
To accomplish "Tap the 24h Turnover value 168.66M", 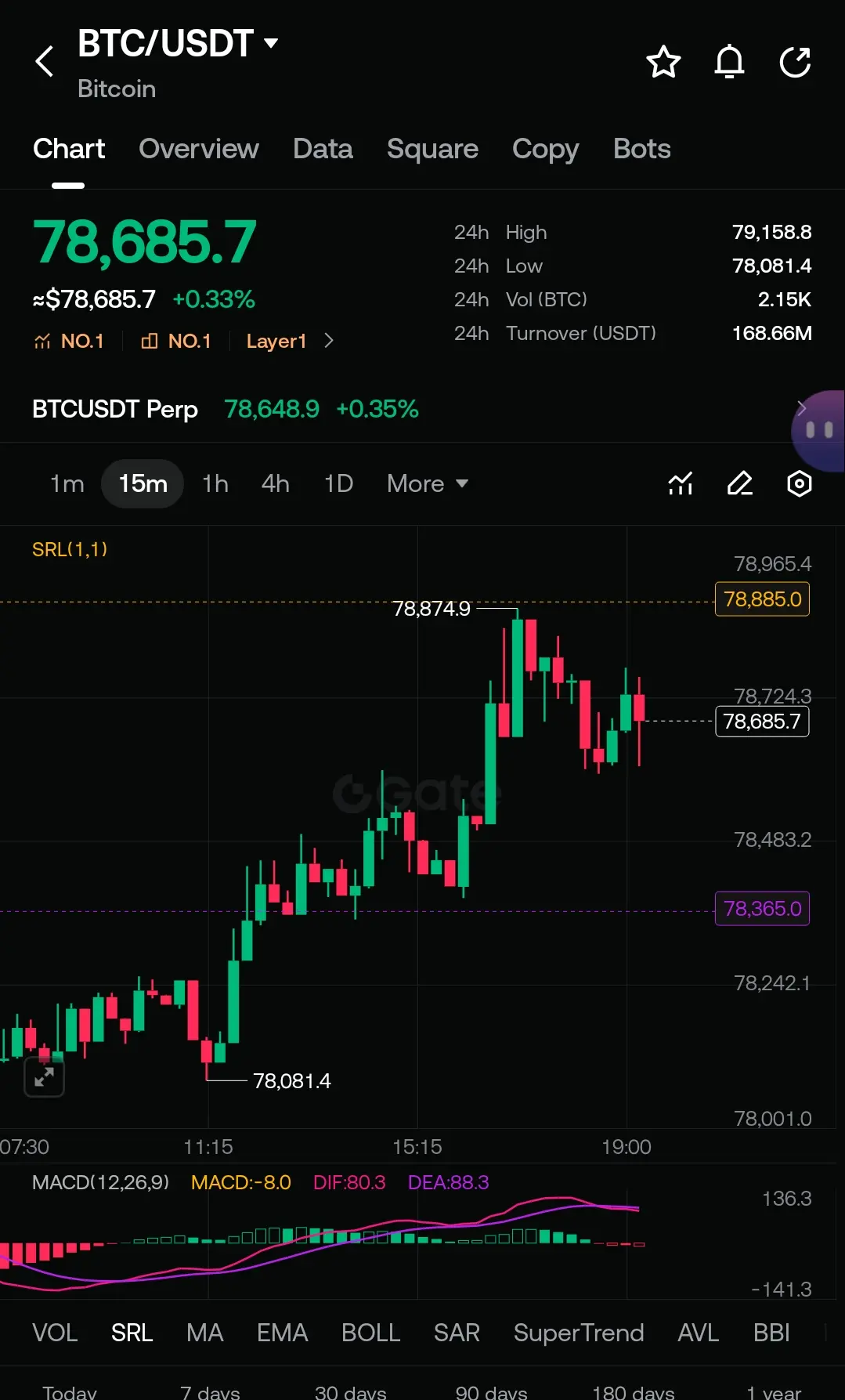I will click(x=771, y=333).
